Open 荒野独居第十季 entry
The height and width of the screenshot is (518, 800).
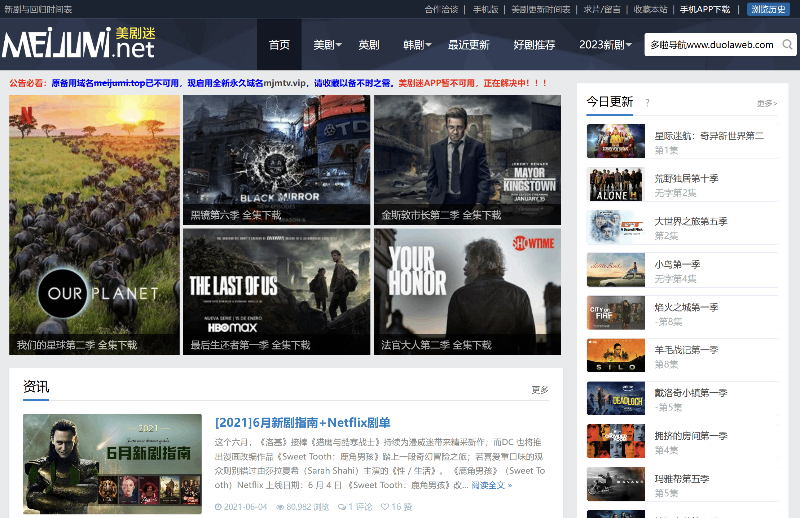(x=686, y=179)
